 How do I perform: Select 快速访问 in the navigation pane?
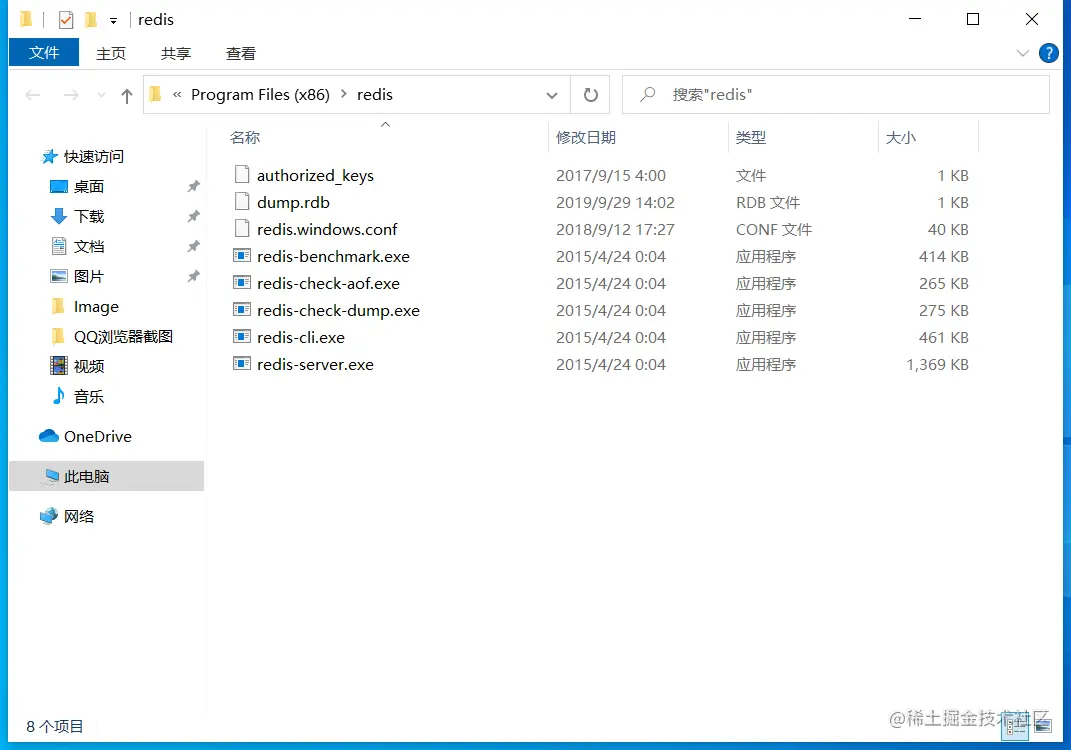point(94,156)
